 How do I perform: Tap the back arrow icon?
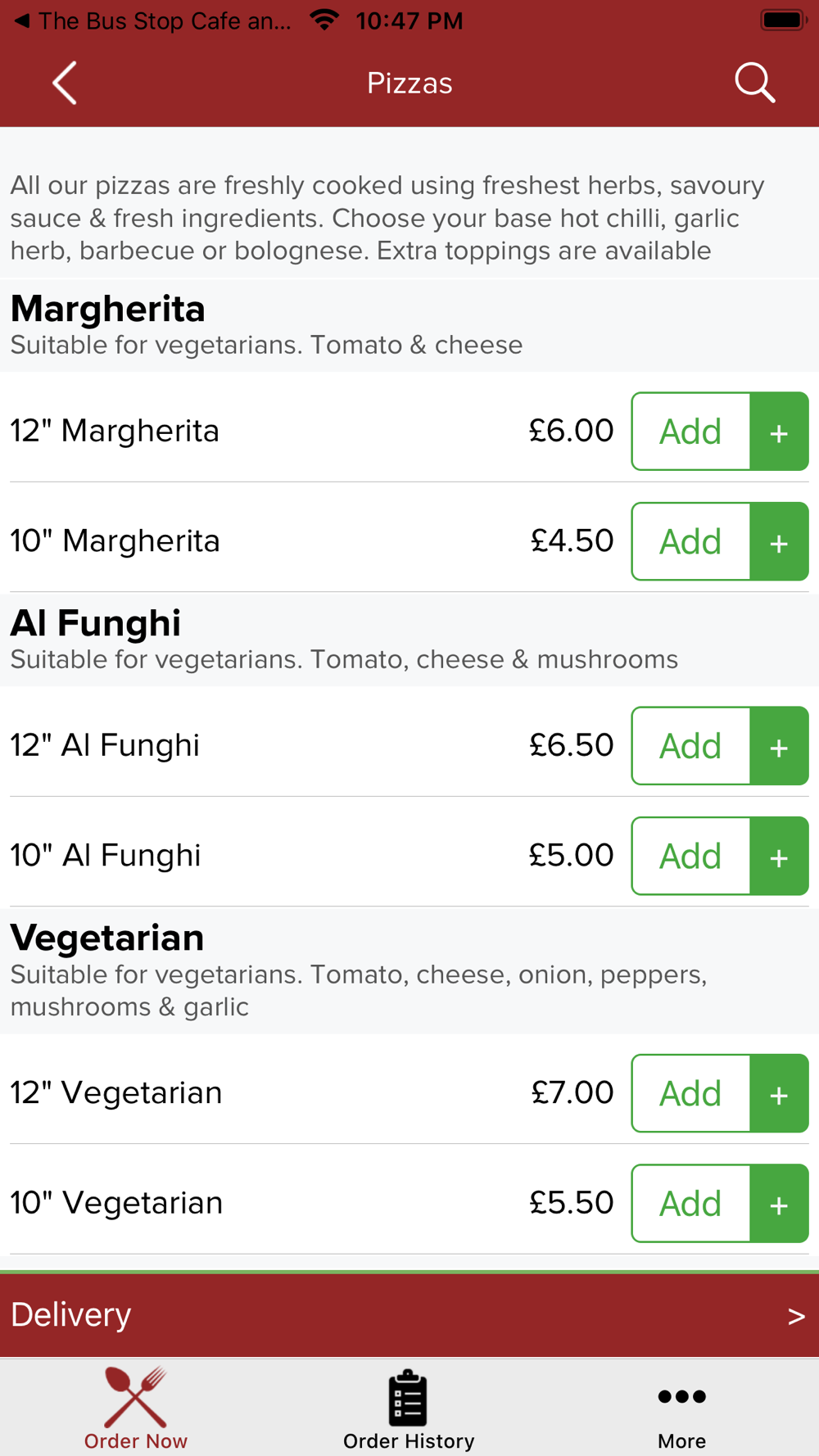tap(65, 83)
